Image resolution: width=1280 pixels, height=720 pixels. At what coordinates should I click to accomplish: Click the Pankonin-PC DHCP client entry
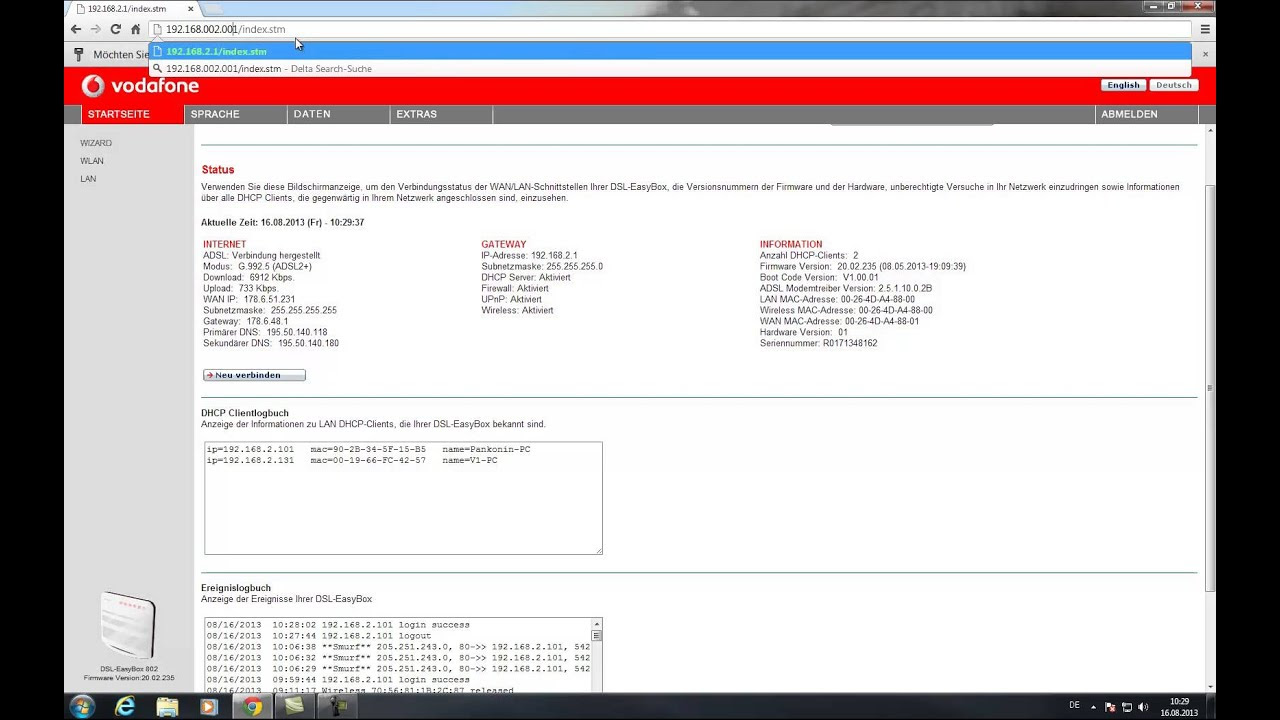coord(368,450)
